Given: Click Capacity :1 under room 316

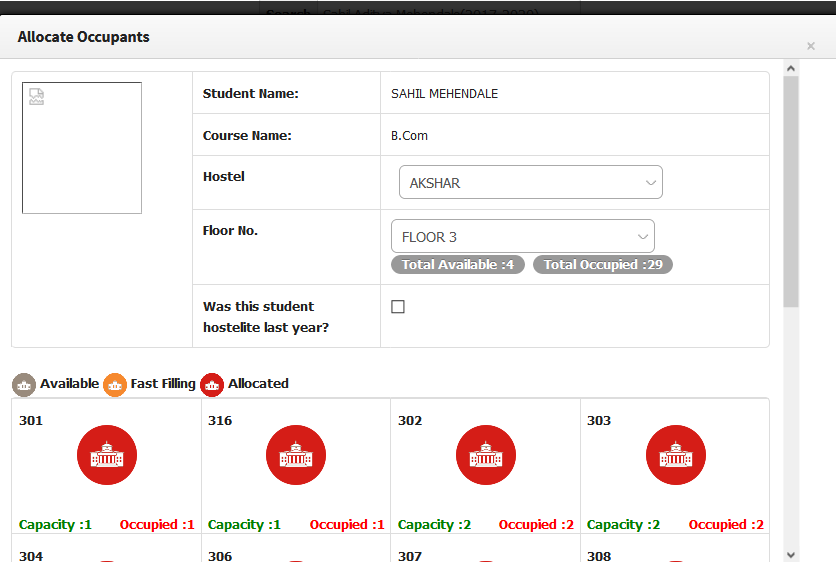Looking at the screenshot, I should tap(244, 525).
